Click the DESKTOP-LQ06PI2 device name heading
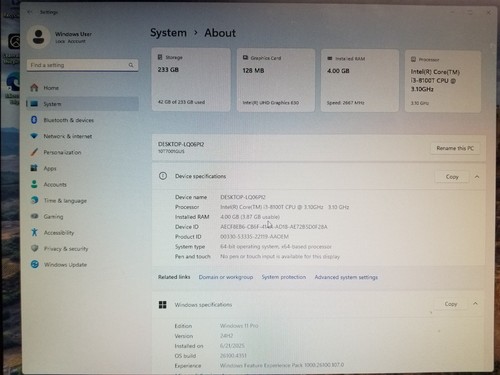 181,144
